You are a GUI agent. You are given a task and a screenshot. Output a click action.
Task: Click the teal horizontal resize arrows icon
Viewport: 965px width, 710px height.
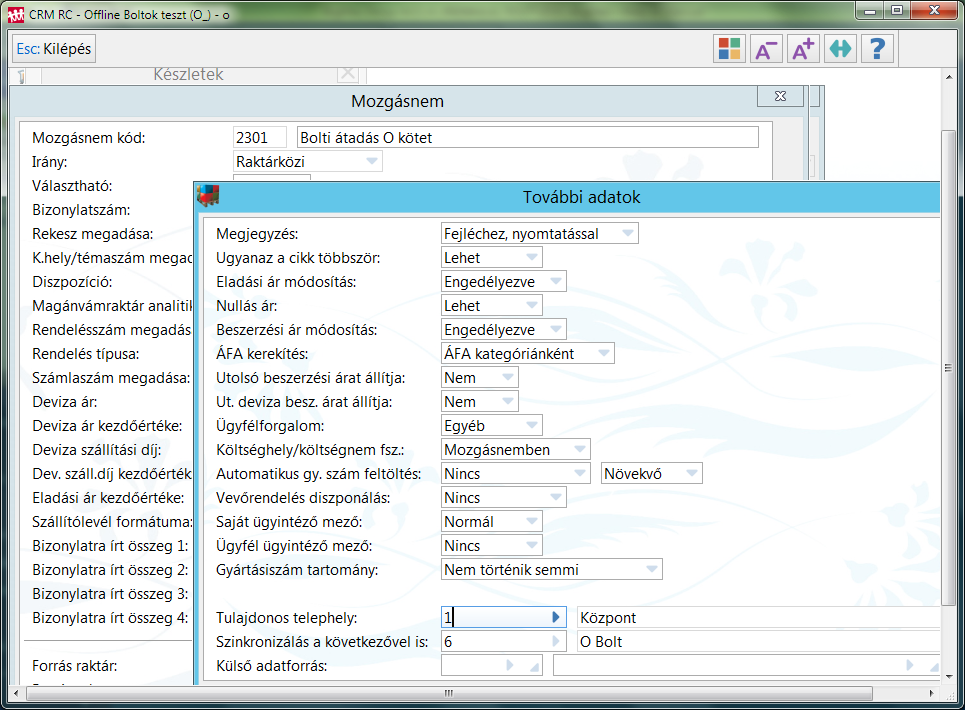(840, 49)
